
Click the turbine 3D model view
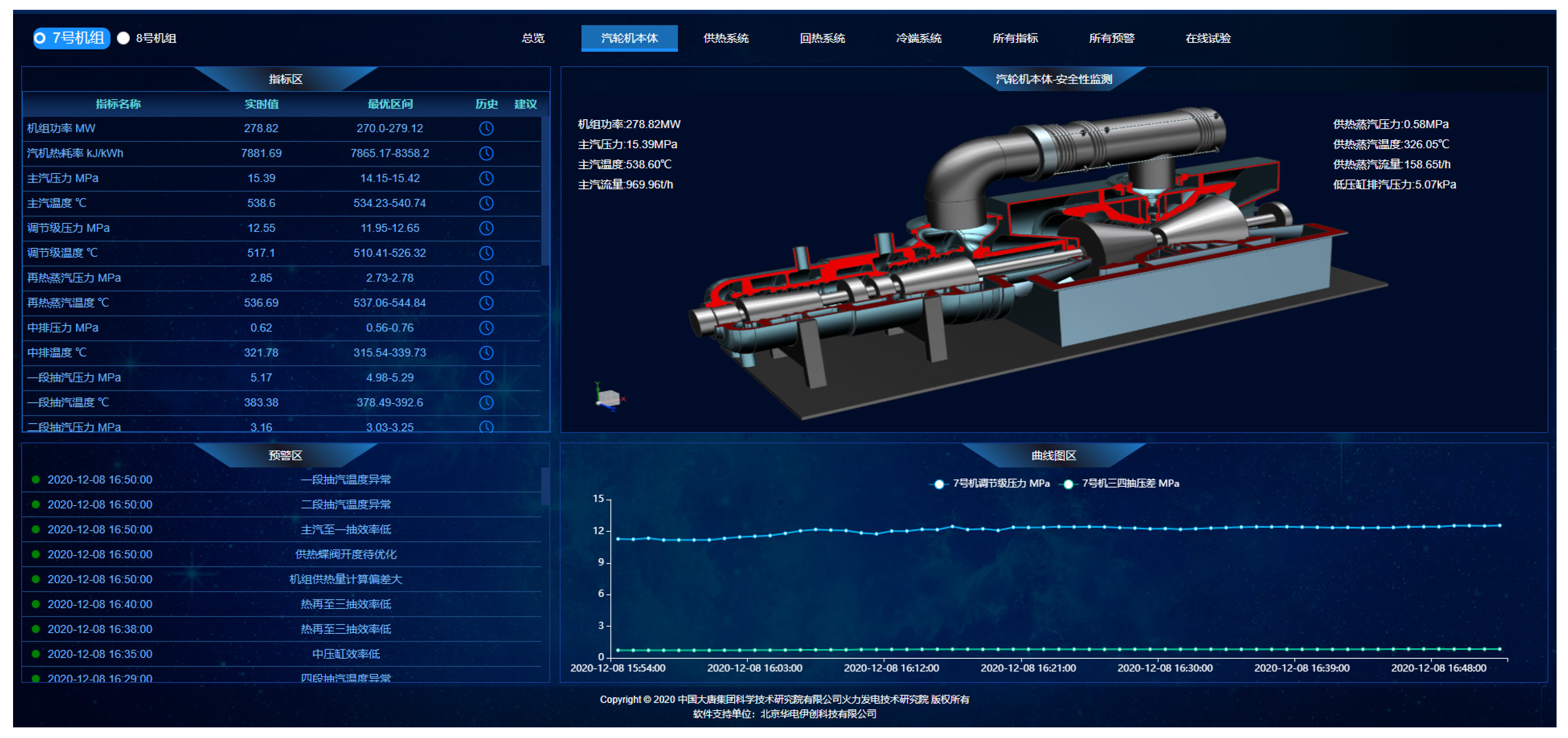[x=1035, y=262]
